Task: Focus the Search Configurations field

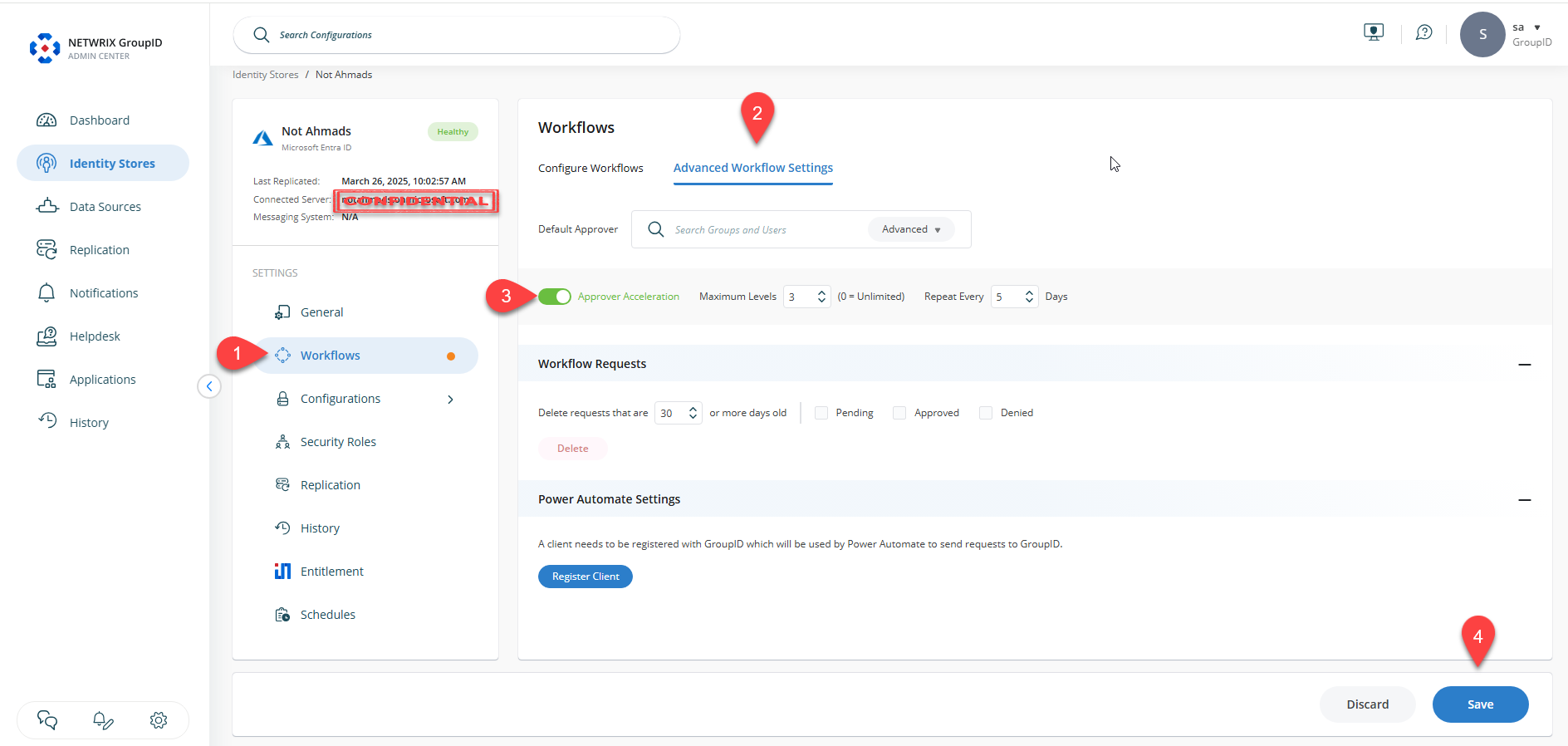Action: [x=457, y=35]
